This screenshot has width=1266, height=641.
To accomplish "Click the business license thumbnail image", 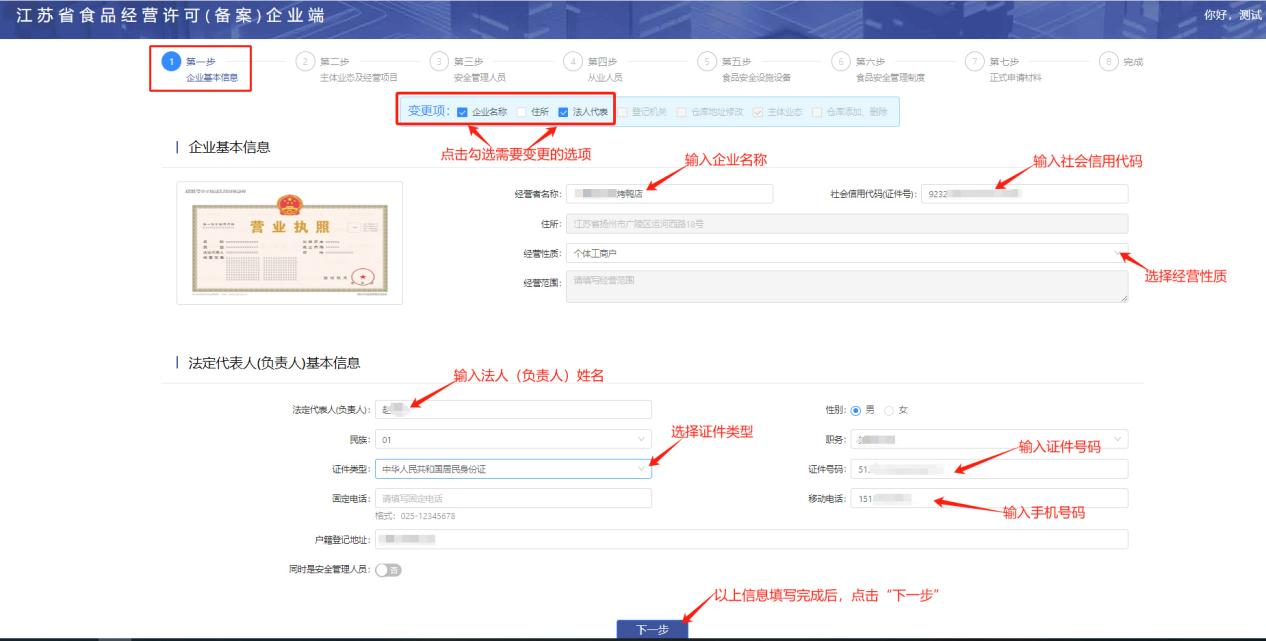I will [x=290, y=242].
